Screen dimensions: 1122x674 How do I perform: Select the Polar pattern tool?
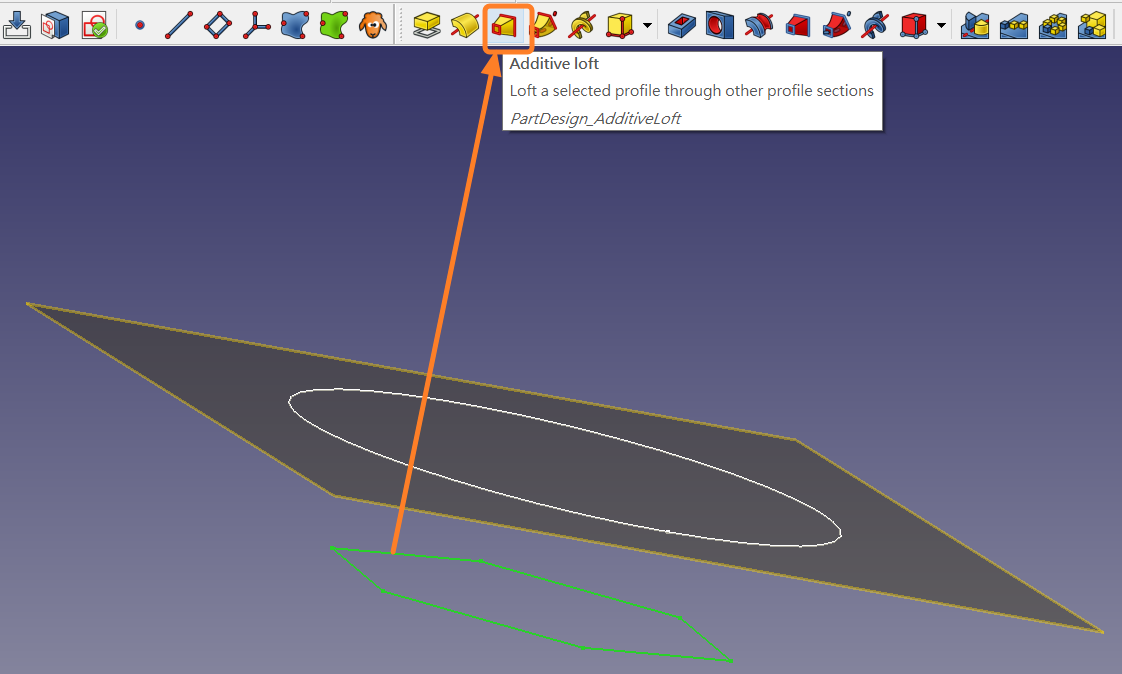coord(1053,26)
